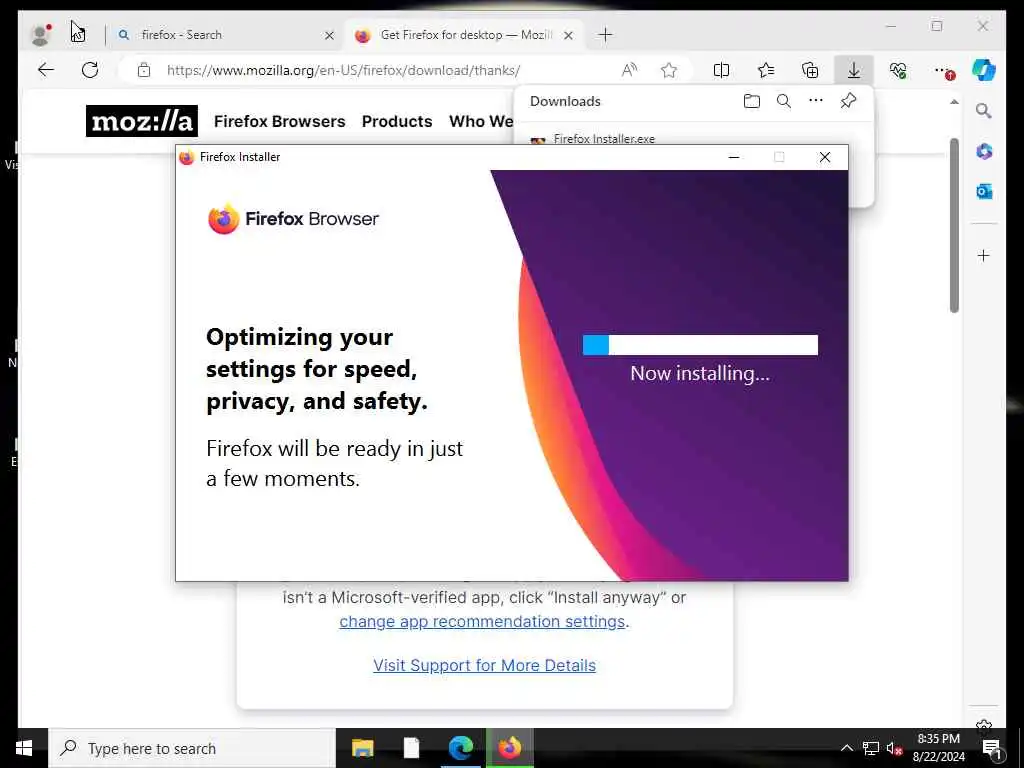
Task: Click the blank document taskbar icon
Action: [x=411, y=748]
